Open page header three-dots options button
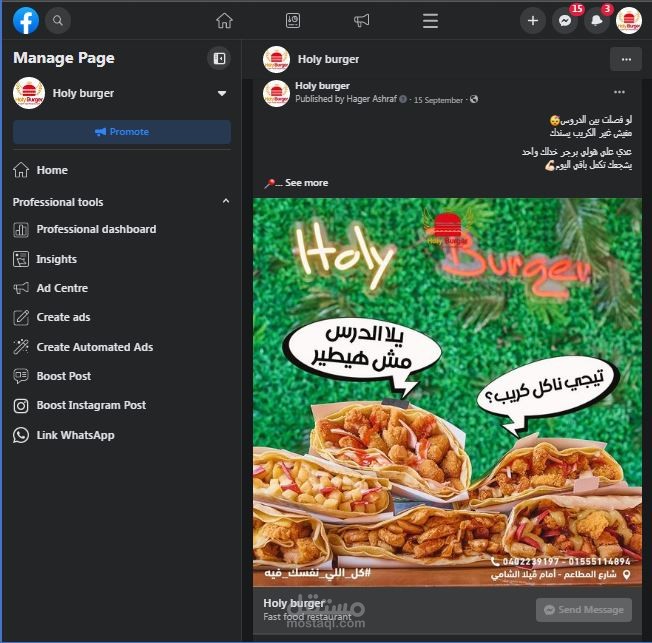The image size is (652, 643). 626,59
